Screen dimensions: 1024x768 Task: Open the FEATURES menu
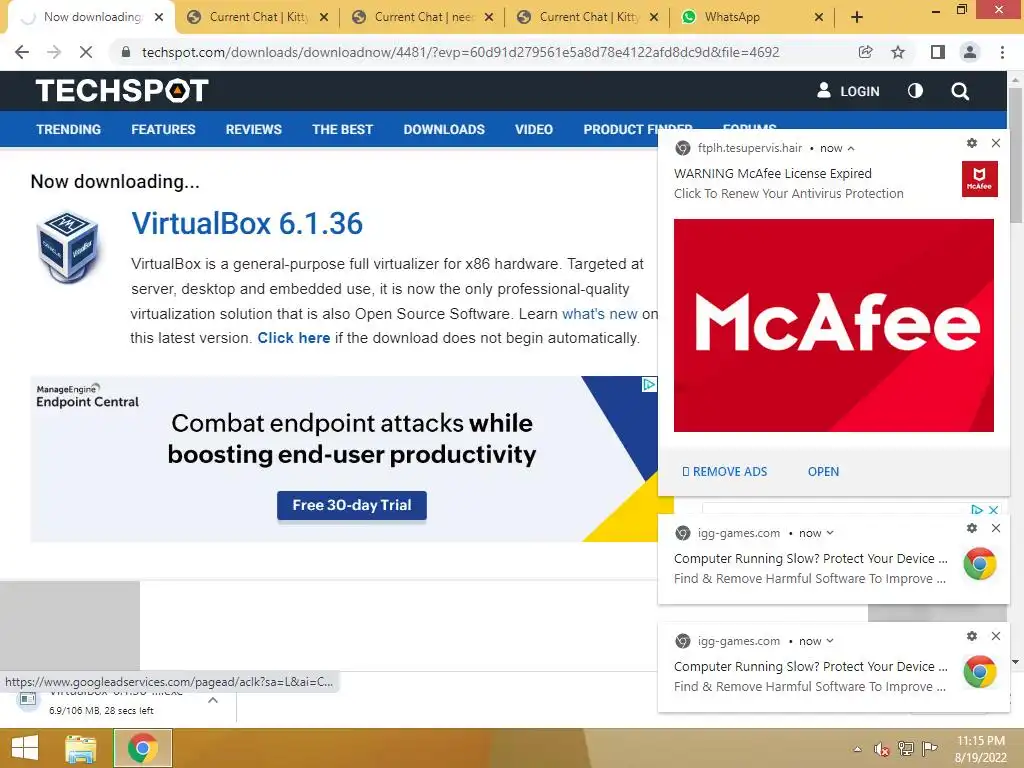click(x=163, y=129)
